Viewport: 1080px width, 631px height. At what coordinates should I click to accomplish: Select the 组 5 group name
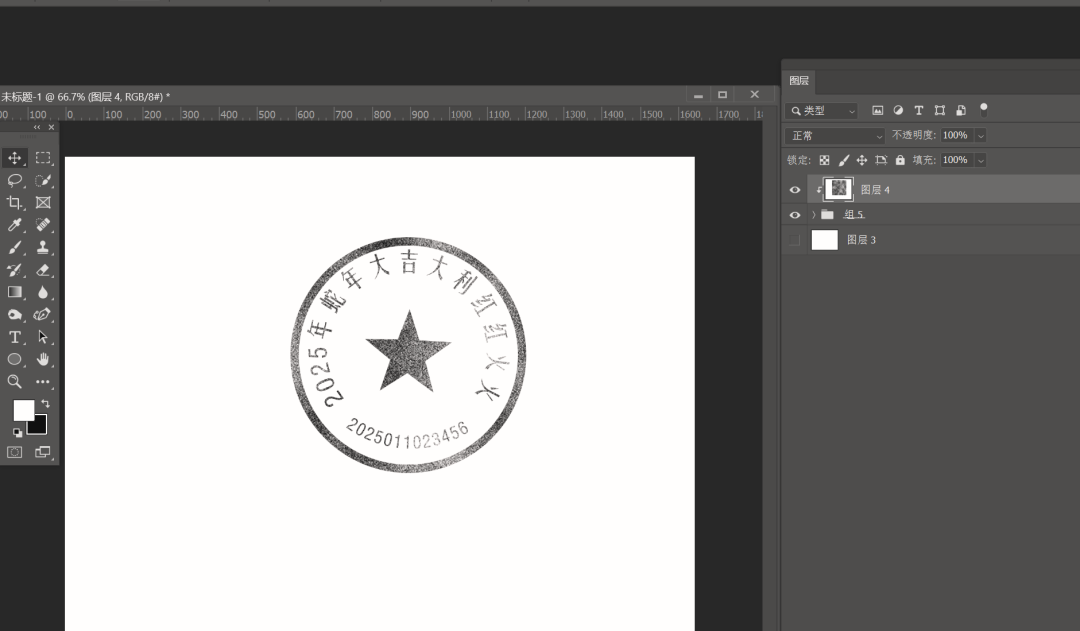coord(854,215)
